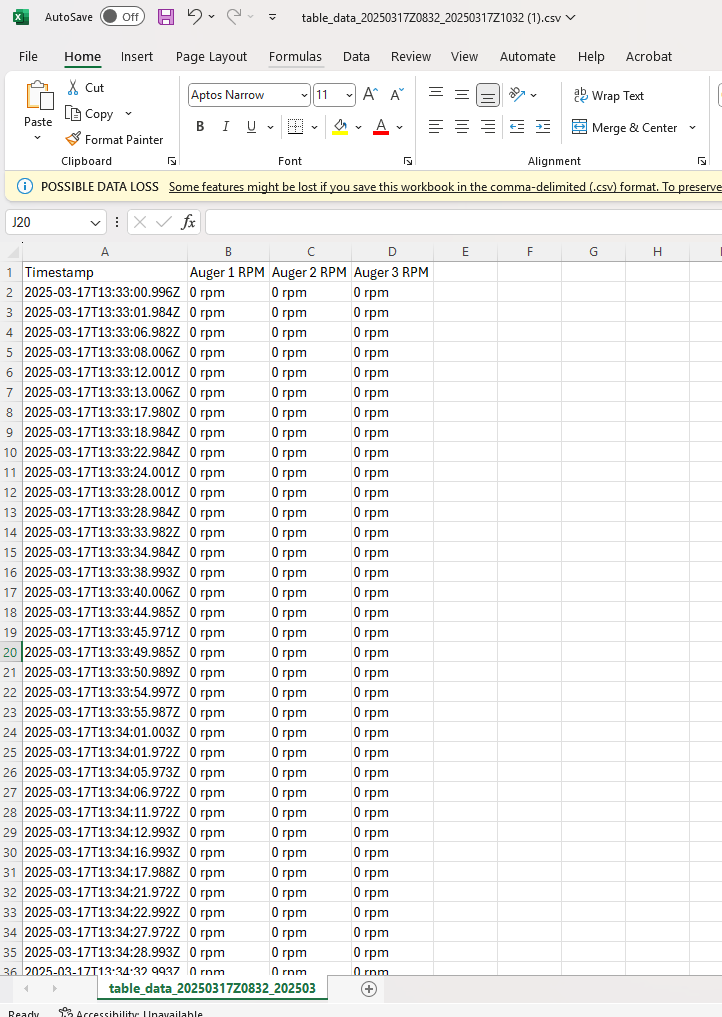Viewport: 722px width, 1017px height.
Task: Click the New Sheet plus button
Action: 368,988
